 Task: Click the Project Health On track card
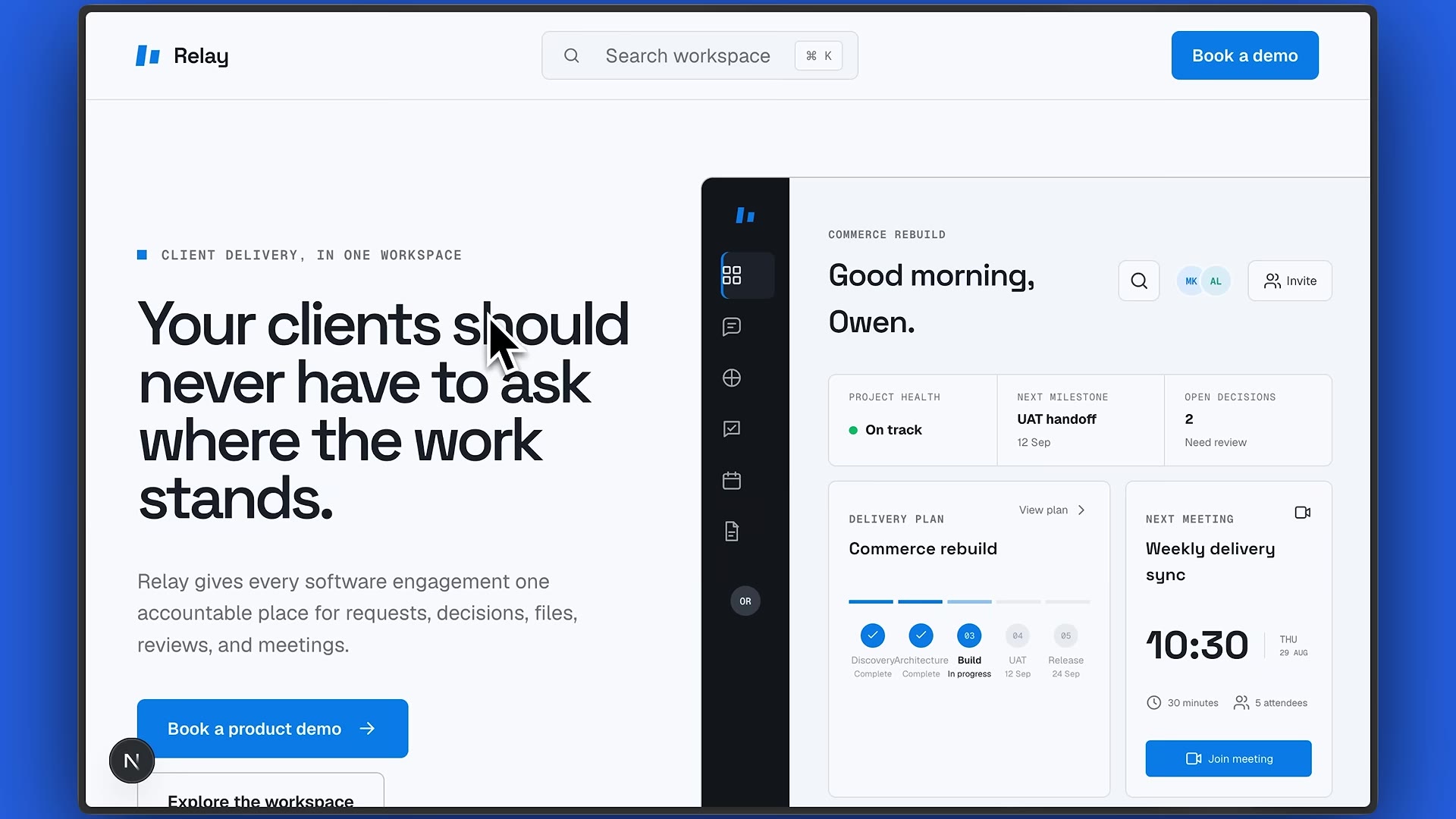coord(913,420)
